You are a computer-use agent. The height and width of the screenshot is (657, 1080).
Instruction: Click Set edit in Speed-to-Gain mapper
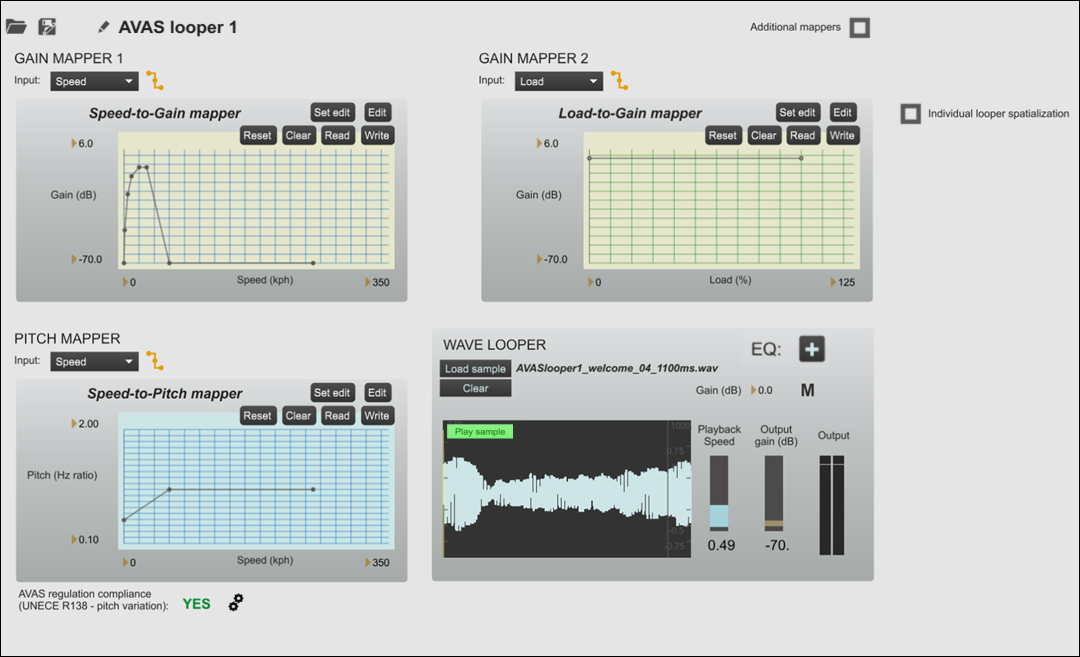coord(332,112)
